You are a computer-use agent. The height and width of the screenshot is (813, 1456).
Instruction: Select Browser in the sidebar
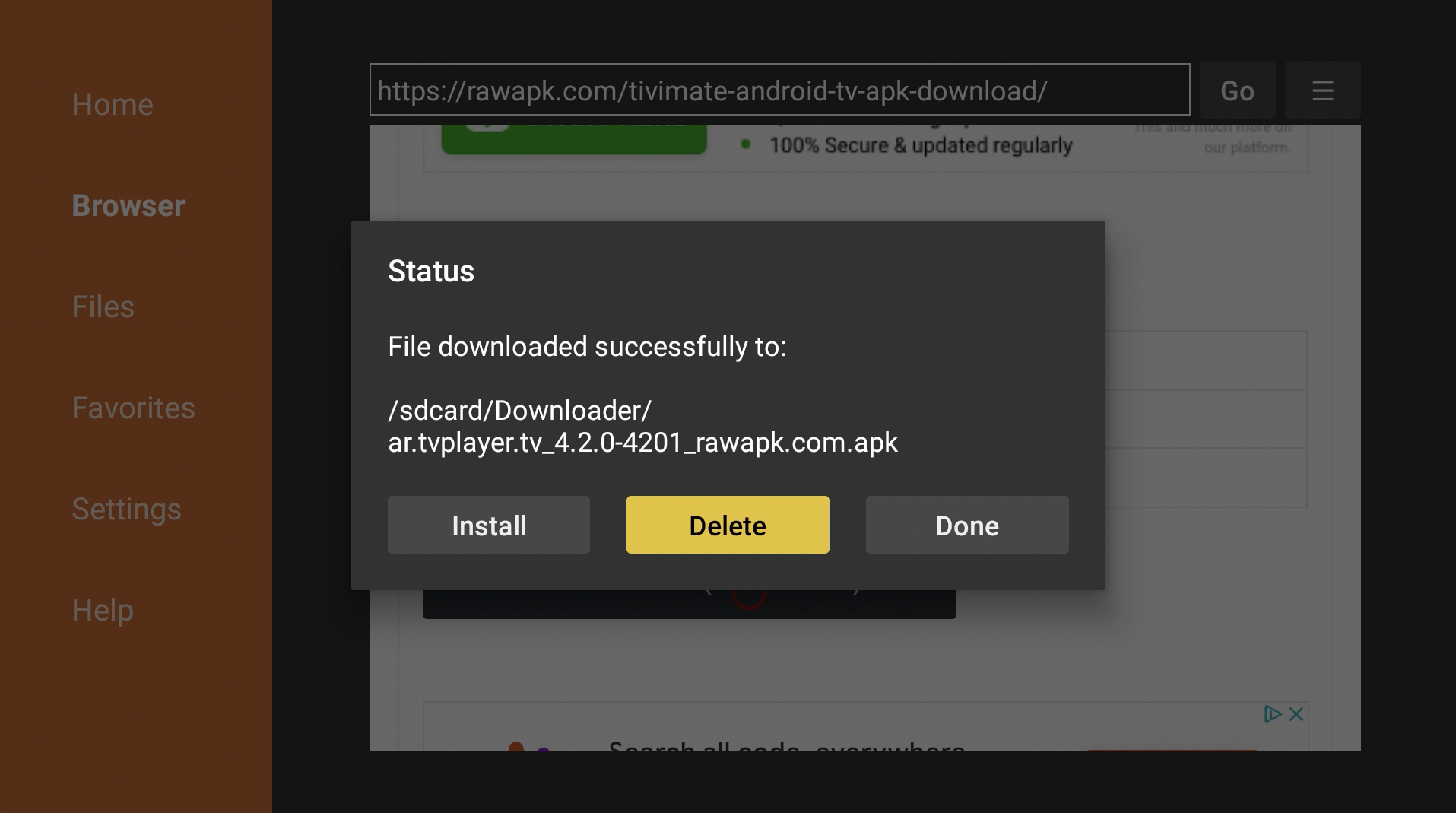[128, 205]
